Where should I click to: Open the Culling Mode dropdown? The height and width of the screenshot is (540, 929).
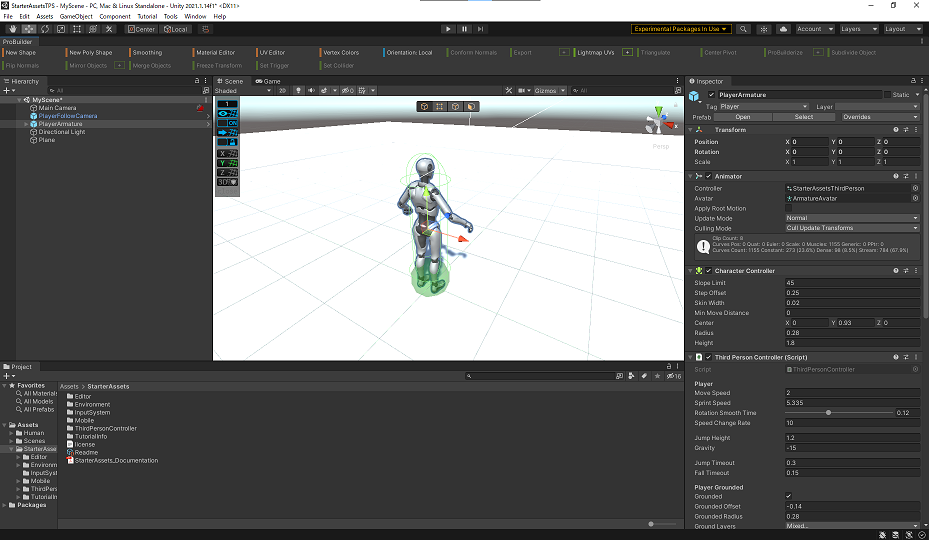tap(851, 228)
